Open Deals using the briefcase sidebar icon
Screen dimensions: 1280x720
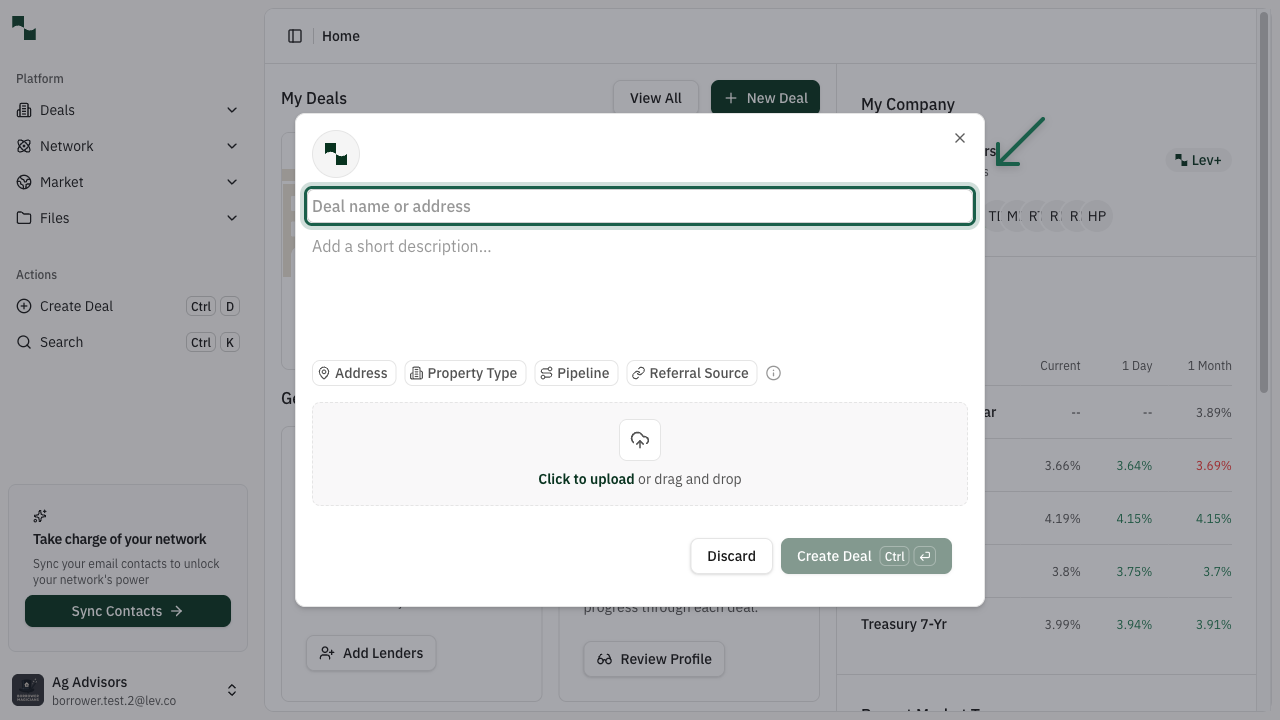[24, 110]
